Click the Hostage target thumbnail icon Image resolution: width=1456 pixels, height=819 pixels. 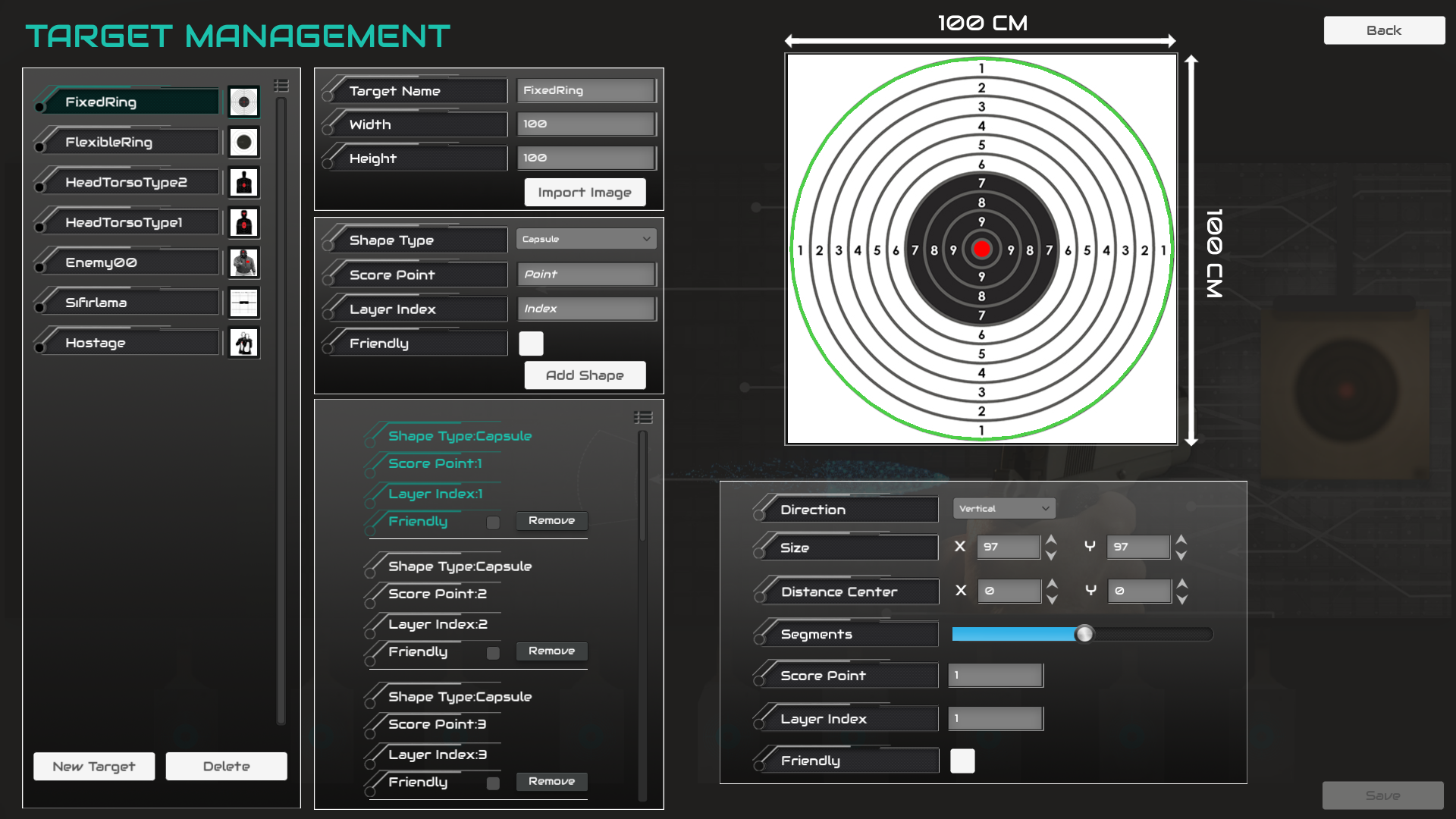pyautogui.click(x=243, y=343)
